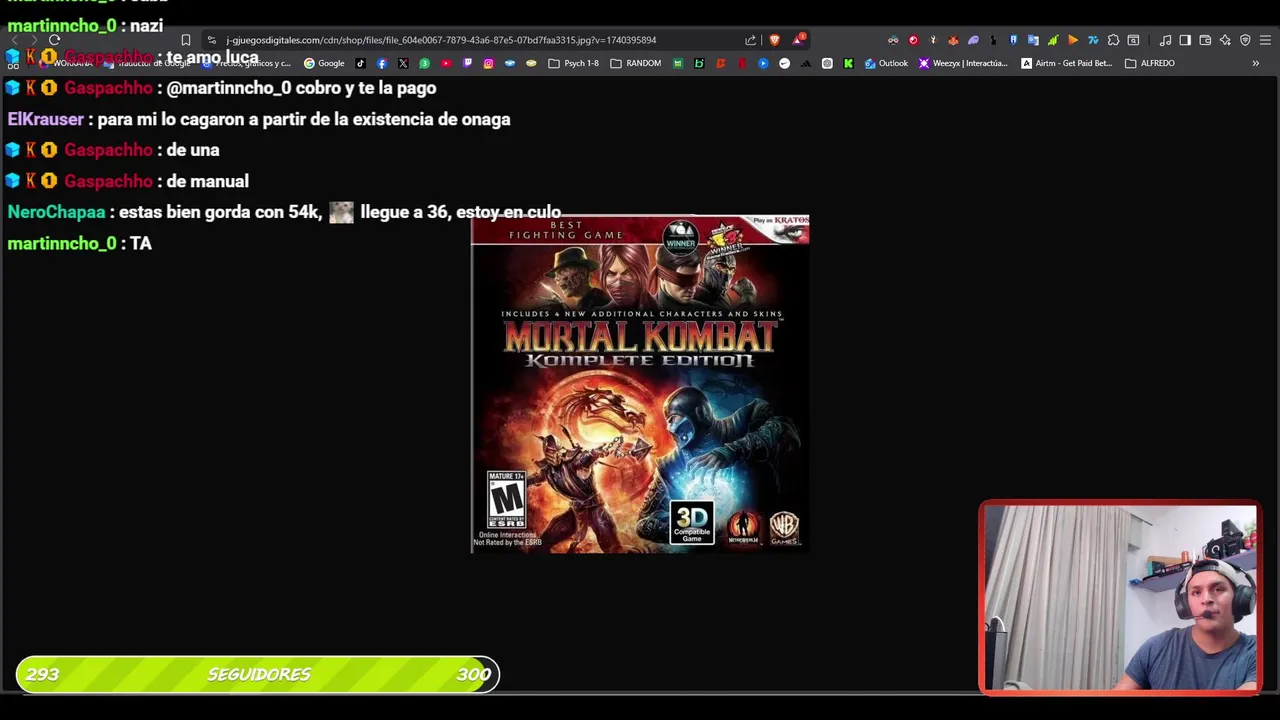This screenshot has height=720, width=1280.
Task: Open the music note playlist icon
Action: coord(1165,40)
